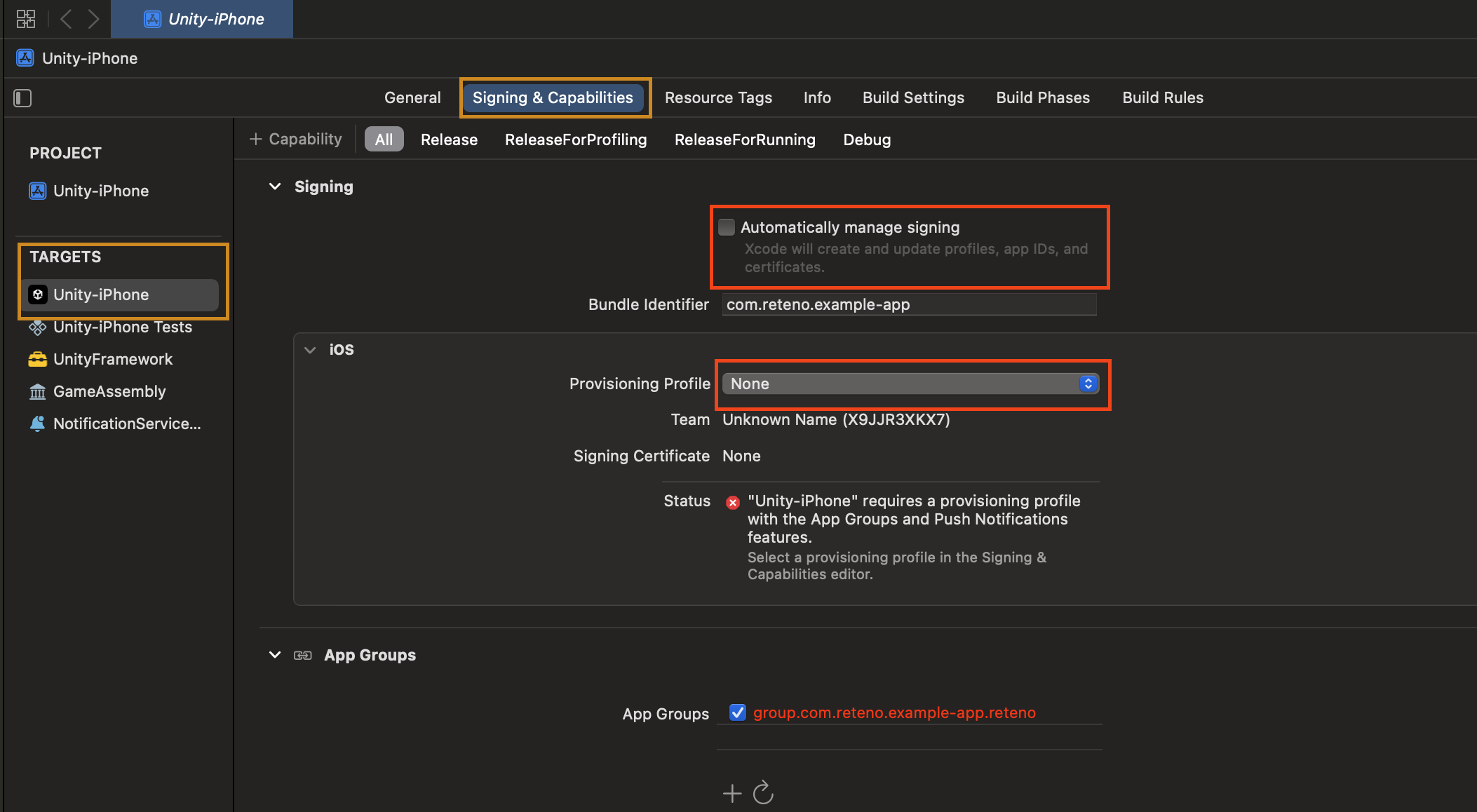Toggle the targets sidebar panel icon
Screen dimensions: 1477x812
pyautogui.click(x=22, y=98)
